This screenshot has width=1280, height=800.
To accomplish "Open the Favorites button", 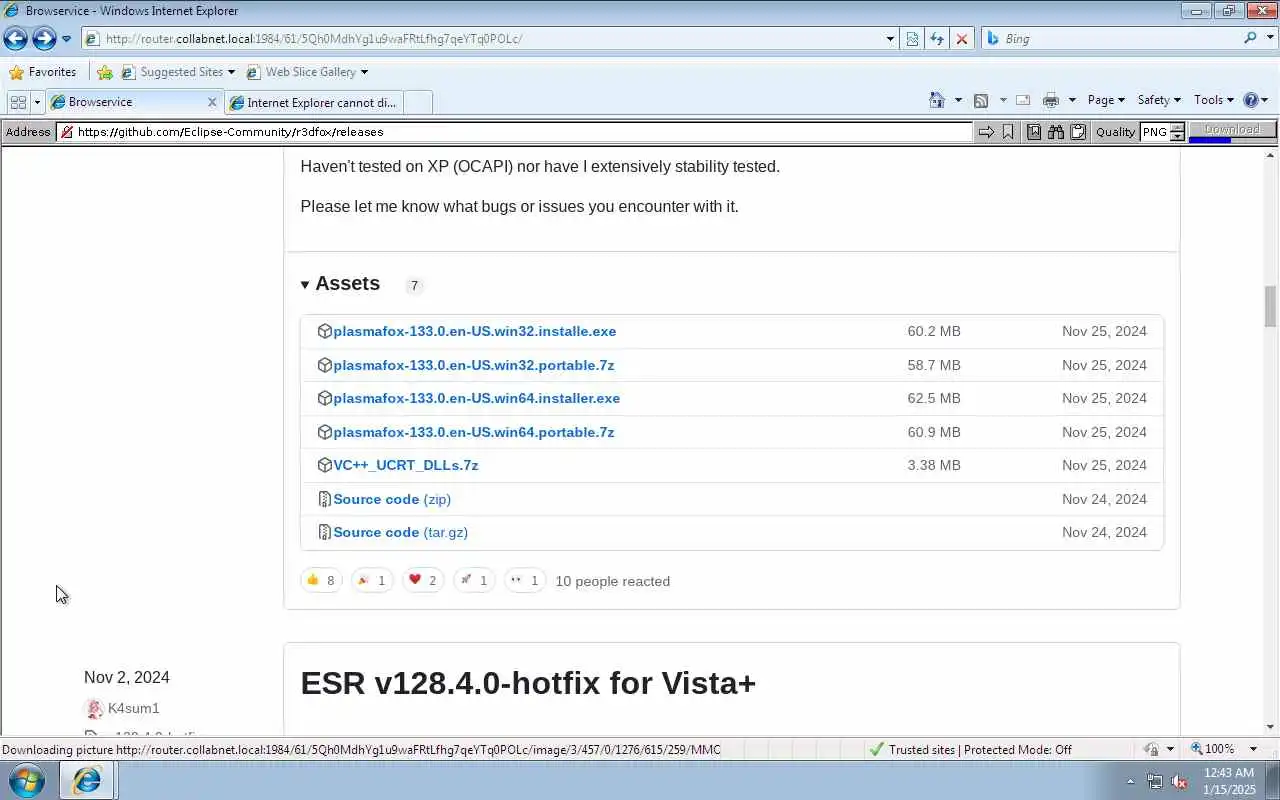I will coord(43,72).
